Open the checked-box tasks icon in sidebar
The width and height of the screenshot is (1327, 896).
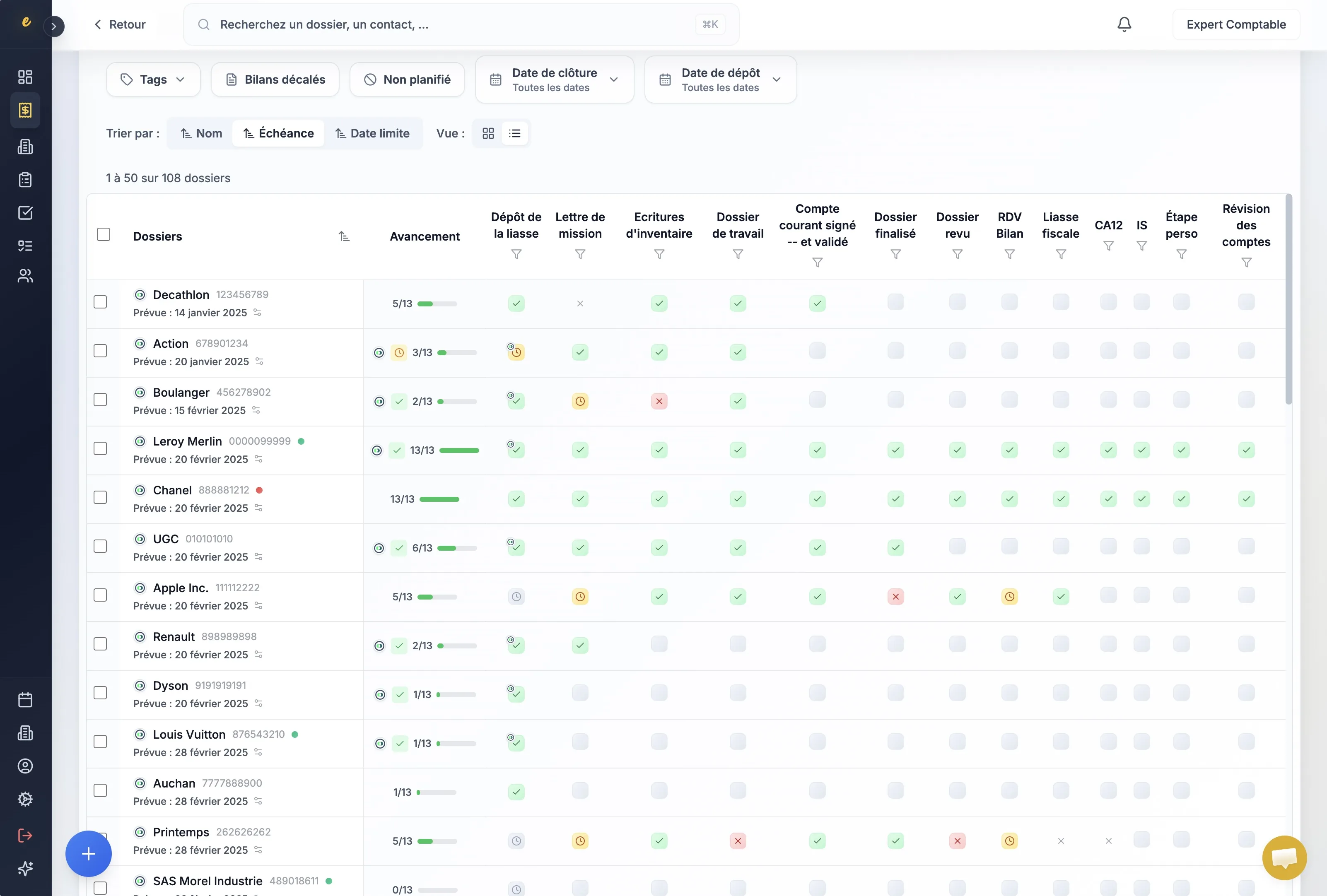click(25, 213)
